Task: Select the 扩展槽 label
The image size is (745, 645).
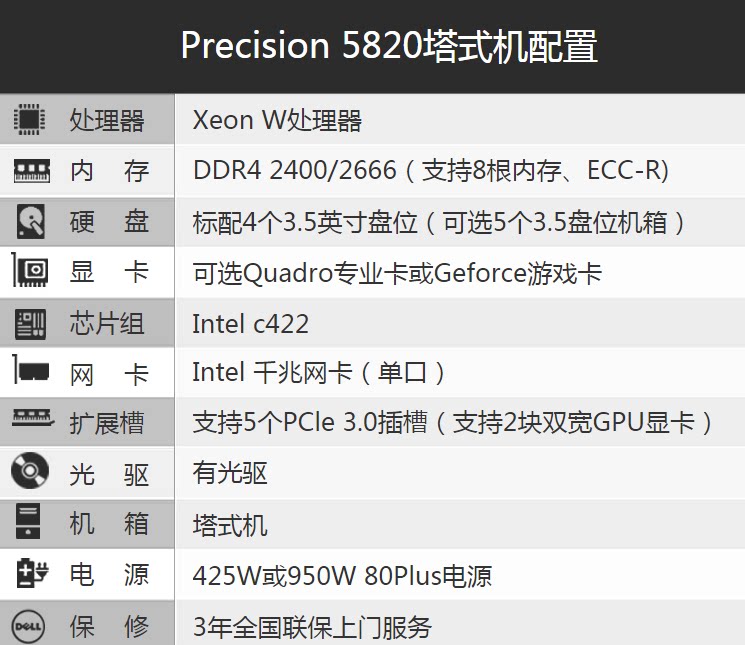Action: [107, 423]
